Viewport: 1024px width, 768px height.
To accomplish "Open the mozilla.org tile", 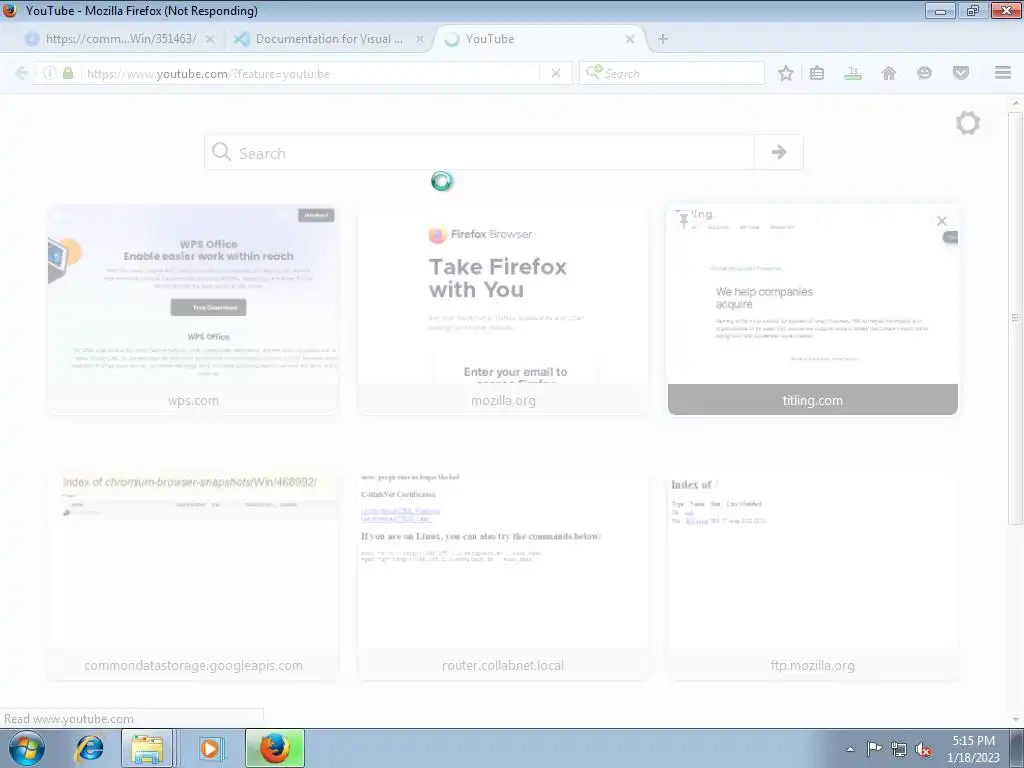I will 503,310.
